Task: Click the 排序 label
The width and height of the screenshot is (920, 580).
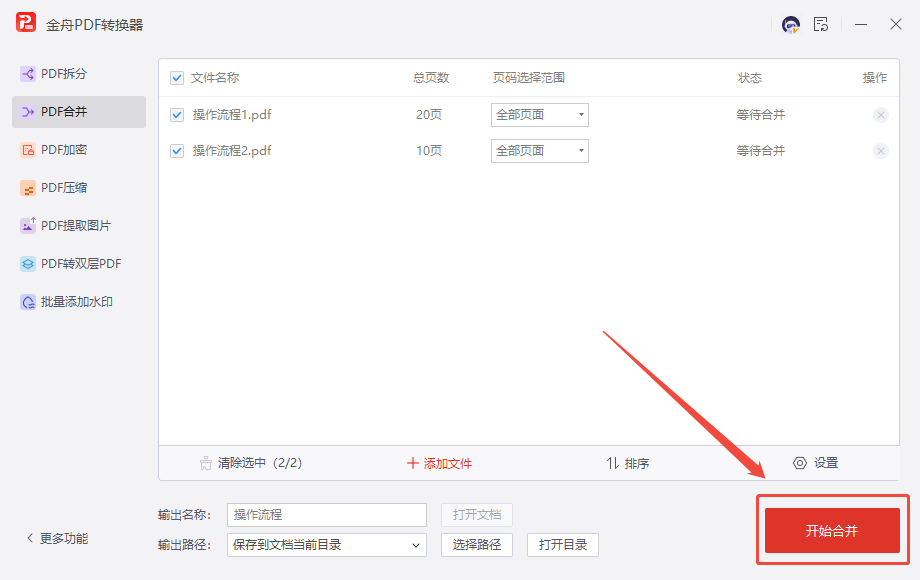Action: [637, 464]
